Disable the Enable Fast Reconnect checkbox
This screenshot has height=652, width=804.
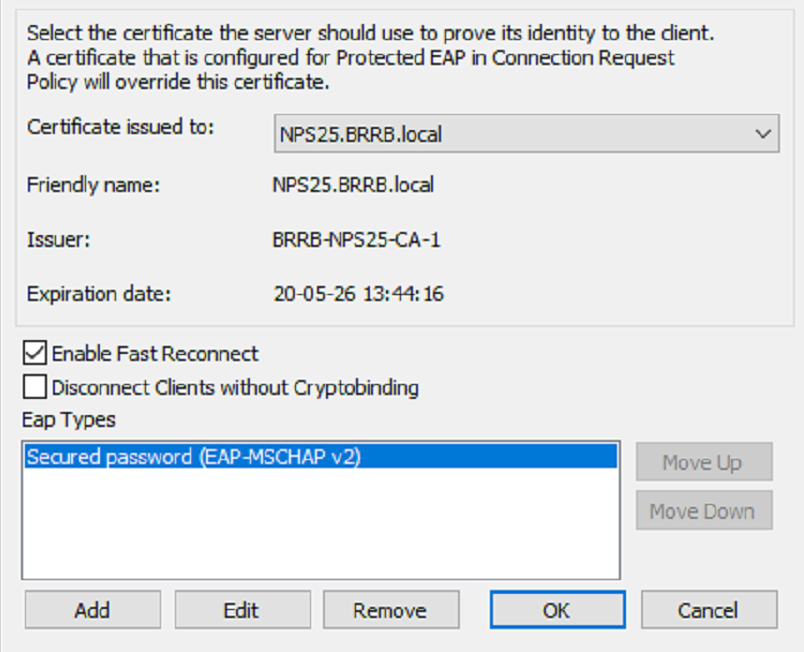[x=35, y=353]
